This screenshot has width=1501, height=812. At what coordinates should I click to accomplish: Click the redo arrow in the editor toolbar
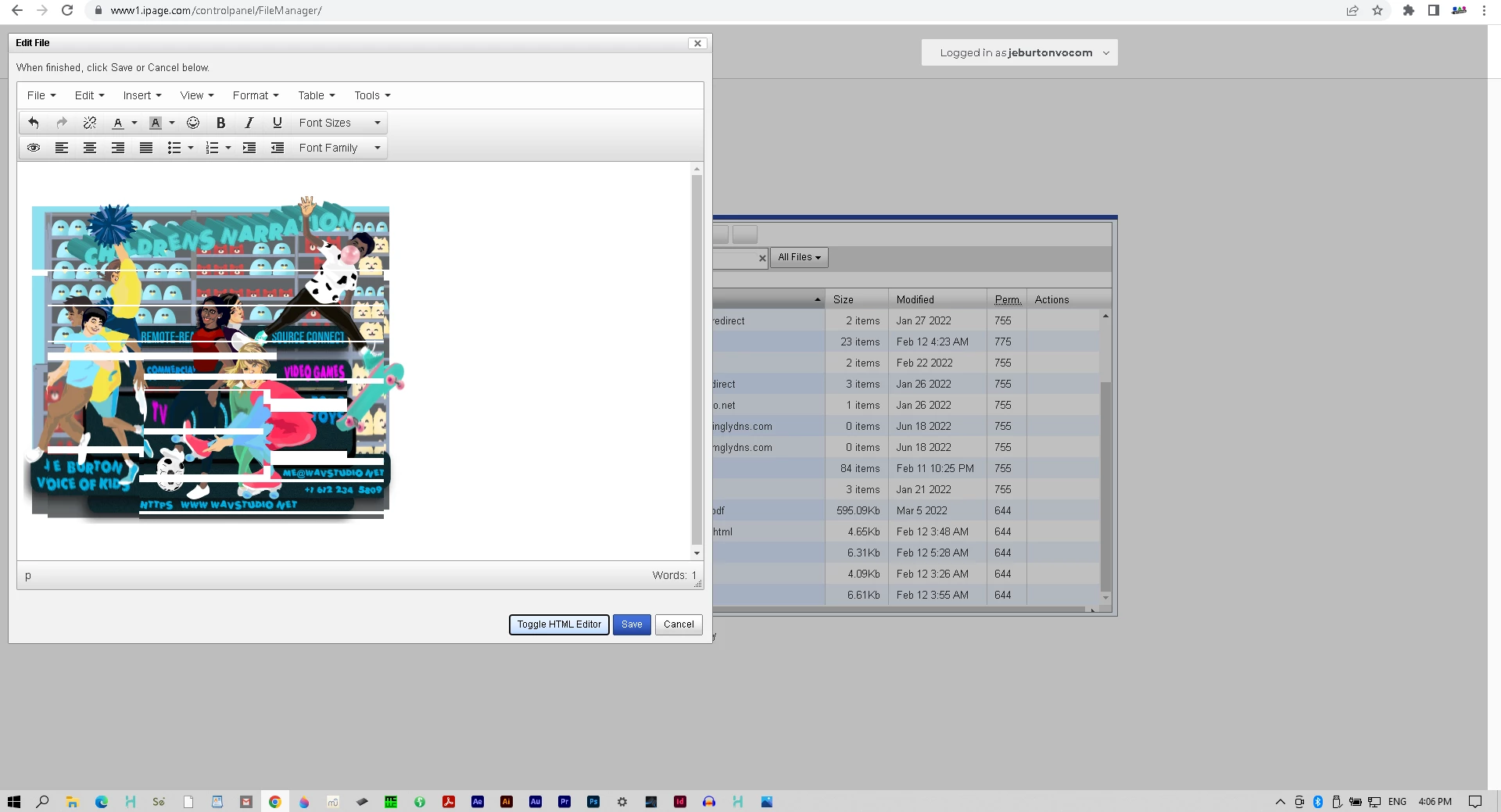point(62,123)
